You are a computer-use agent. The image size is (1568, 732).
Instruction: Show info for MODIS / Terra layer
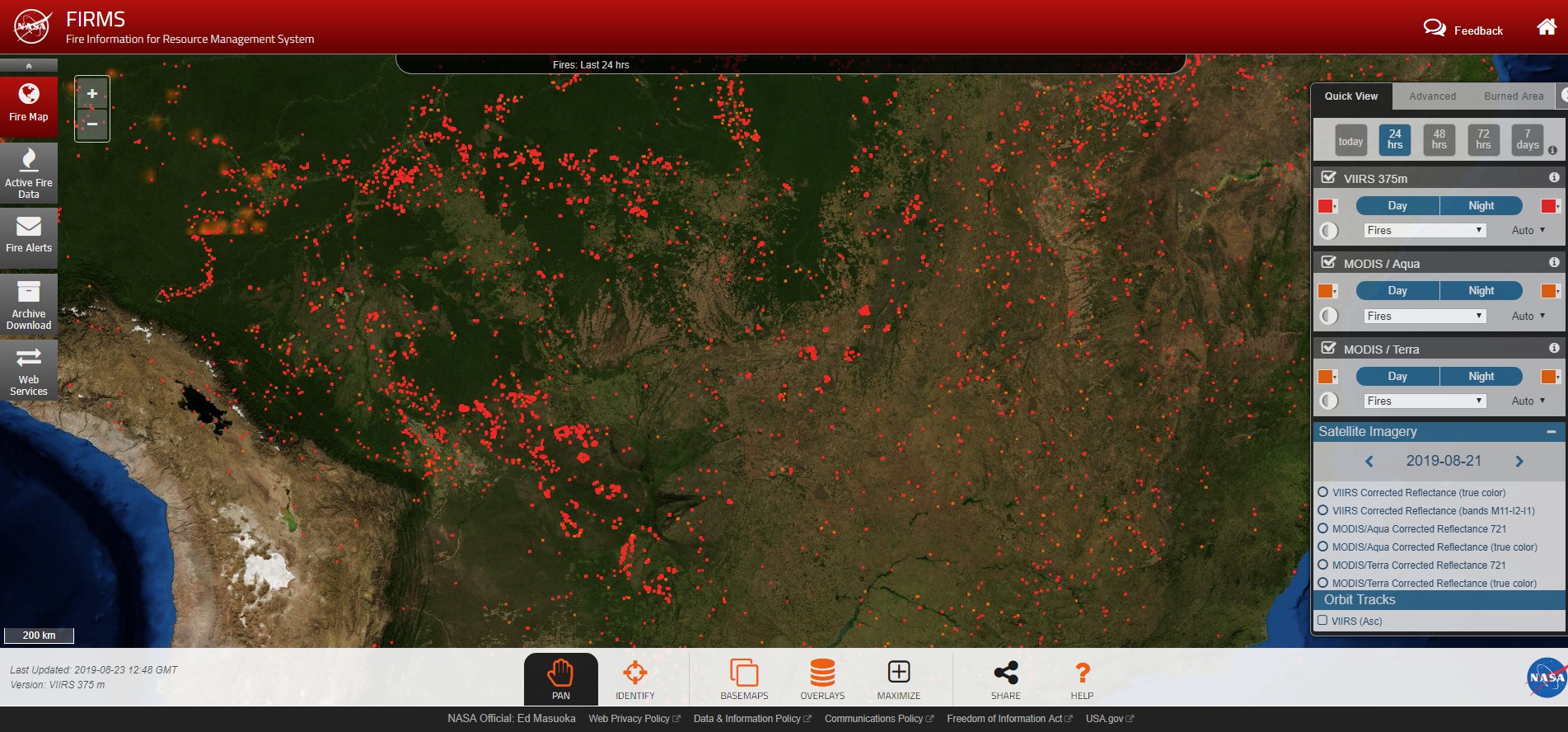[1554, 348]
